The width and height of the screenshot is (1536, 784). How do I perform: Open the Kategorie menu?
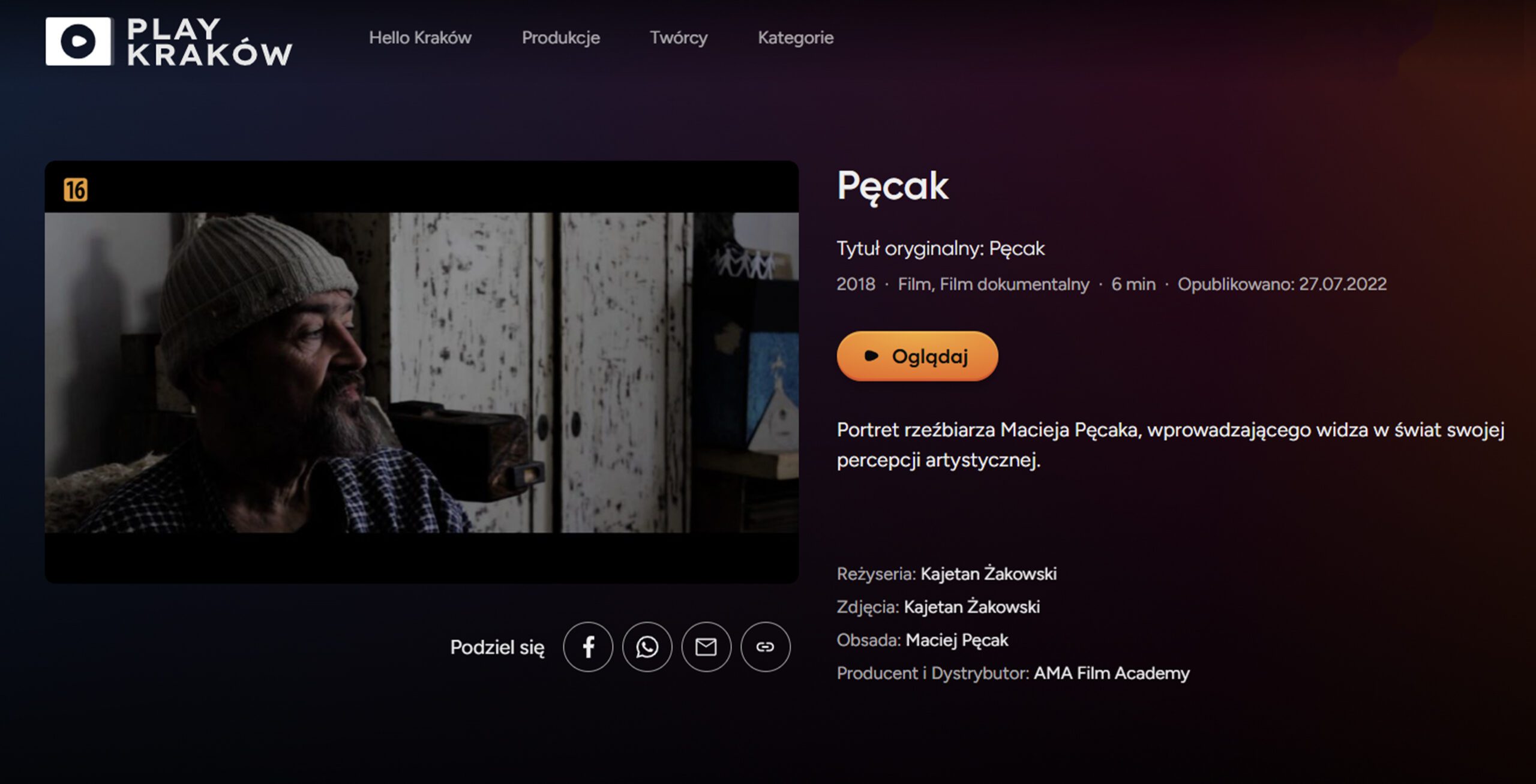coord(796,38)
